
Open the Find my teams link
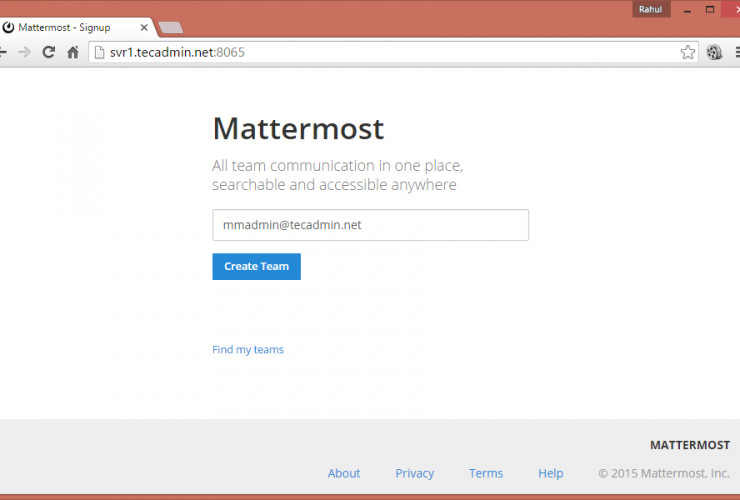(248, 350)
